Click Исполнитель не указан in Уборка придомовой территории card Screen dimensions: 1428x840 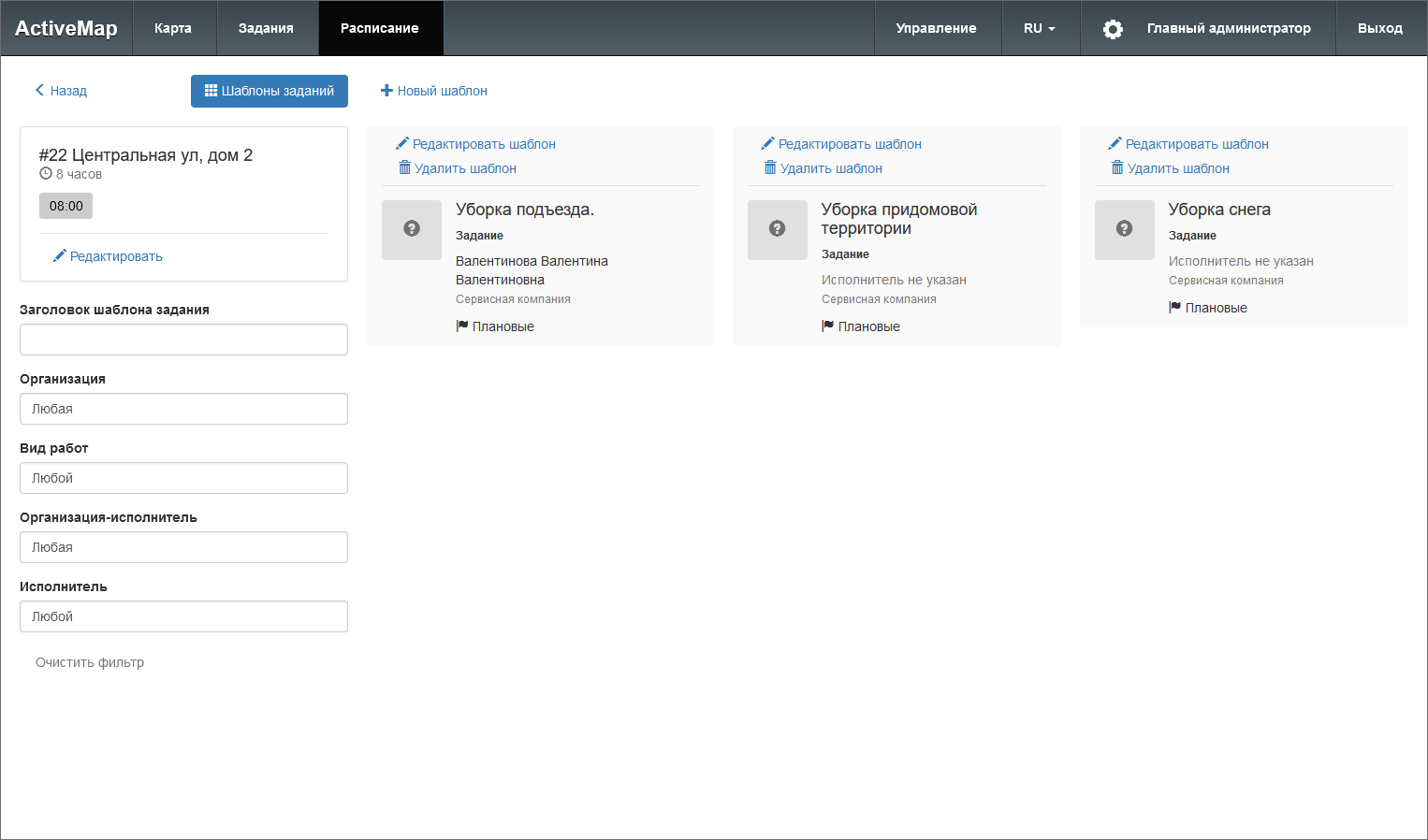point(894,280)
